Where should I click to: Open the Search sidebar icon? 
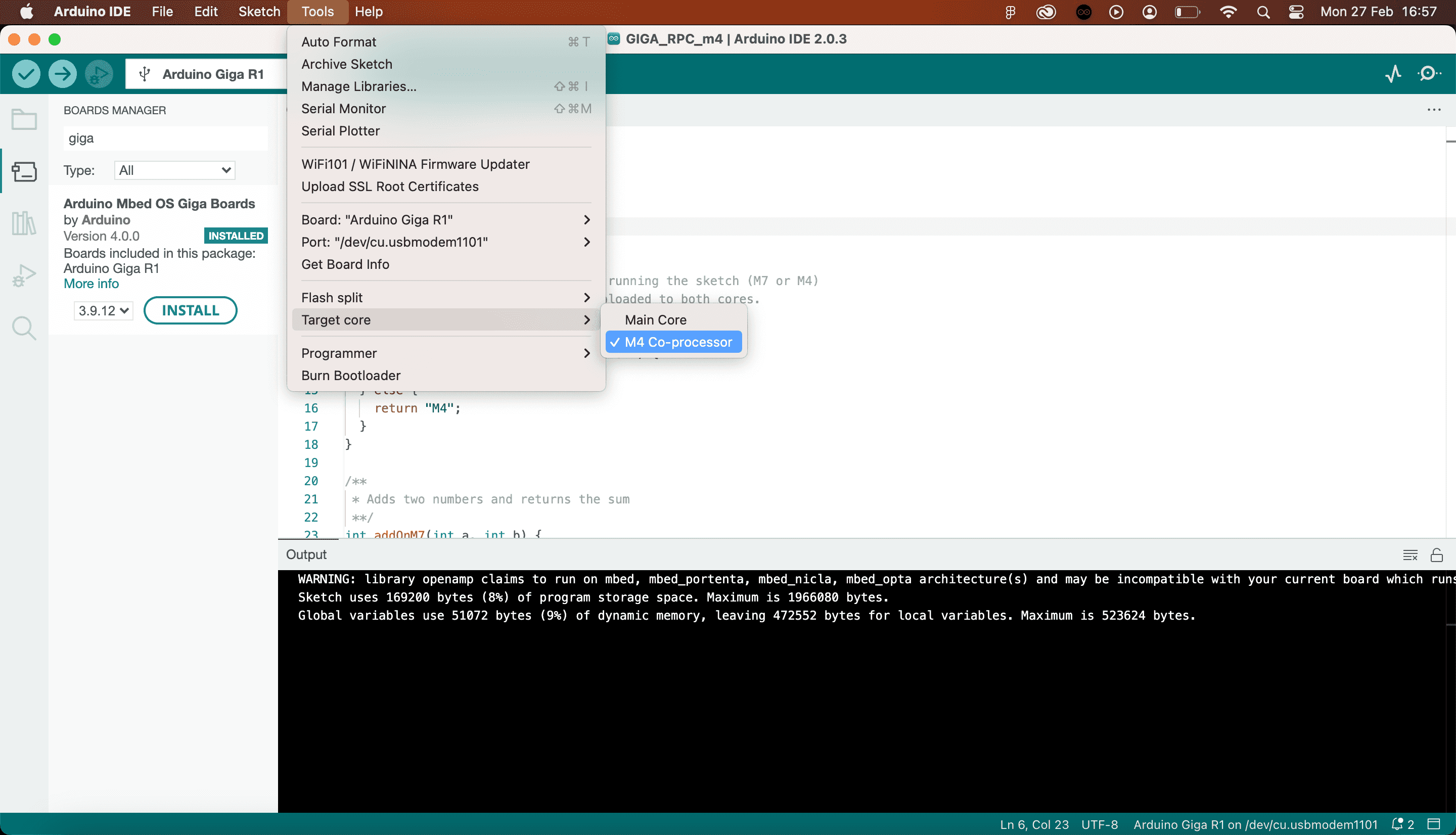(24, 328)
